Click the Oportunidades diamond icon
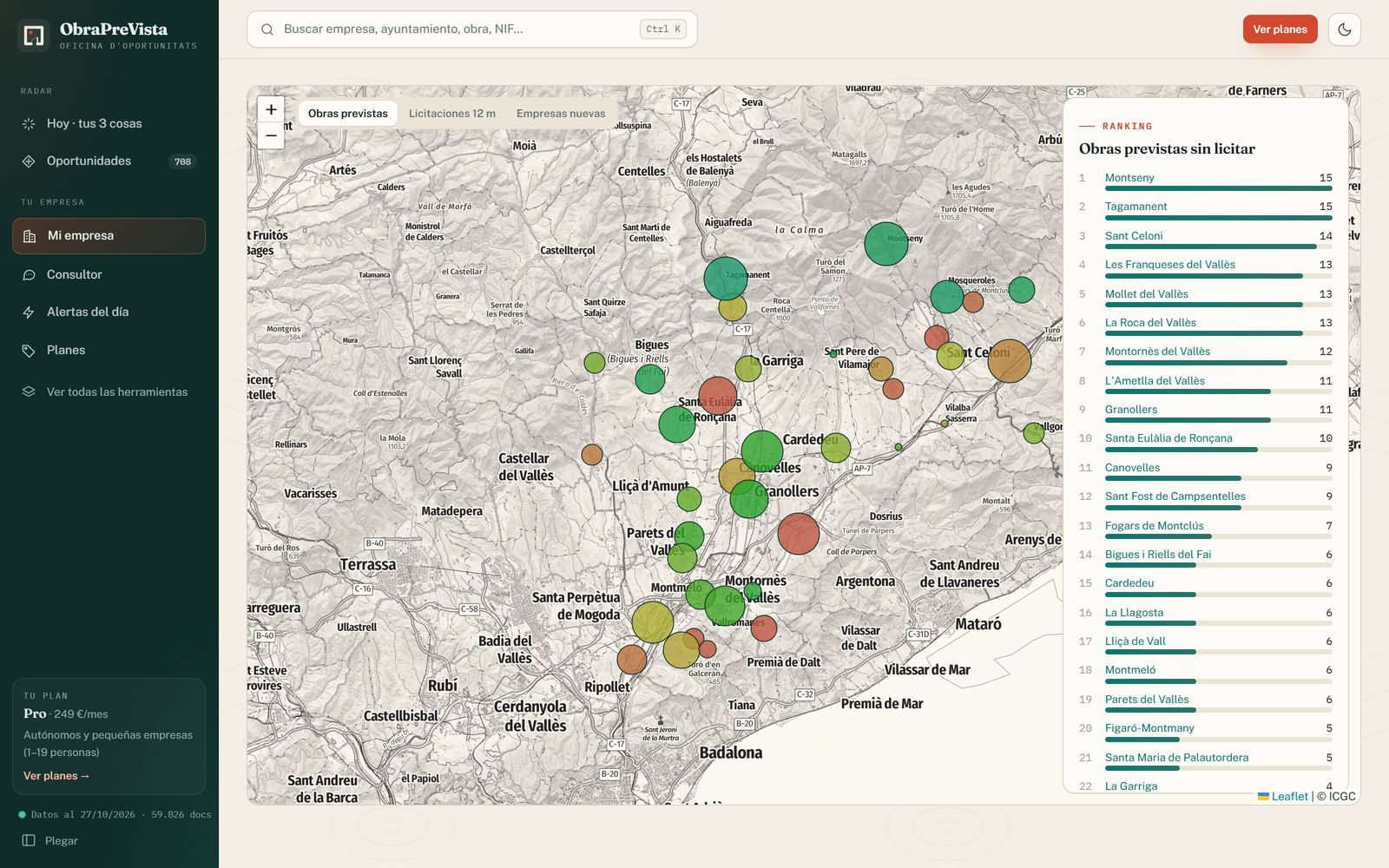The image size is (1389, 868). (29, 161)
